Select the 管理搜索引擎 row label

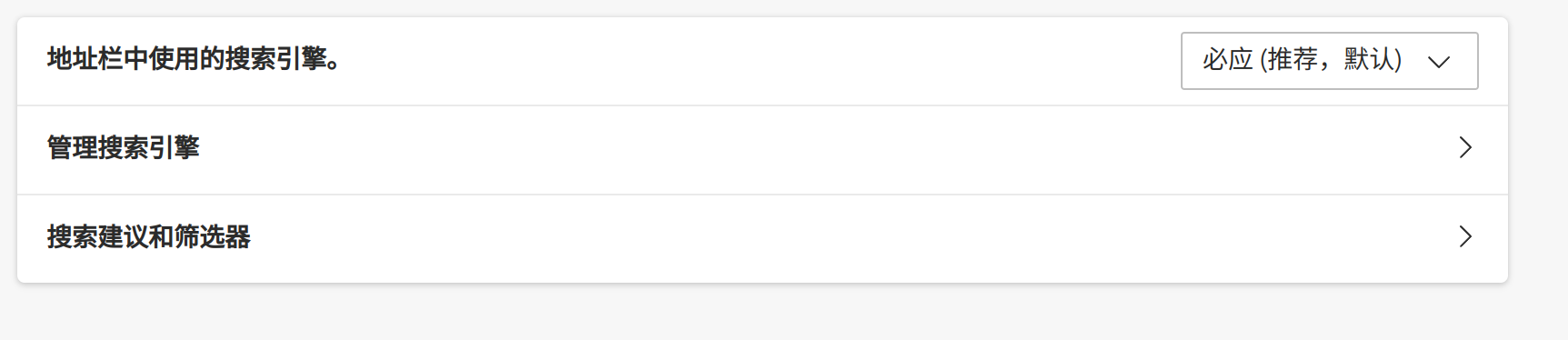pyautogui.click(x=124, y=147)
